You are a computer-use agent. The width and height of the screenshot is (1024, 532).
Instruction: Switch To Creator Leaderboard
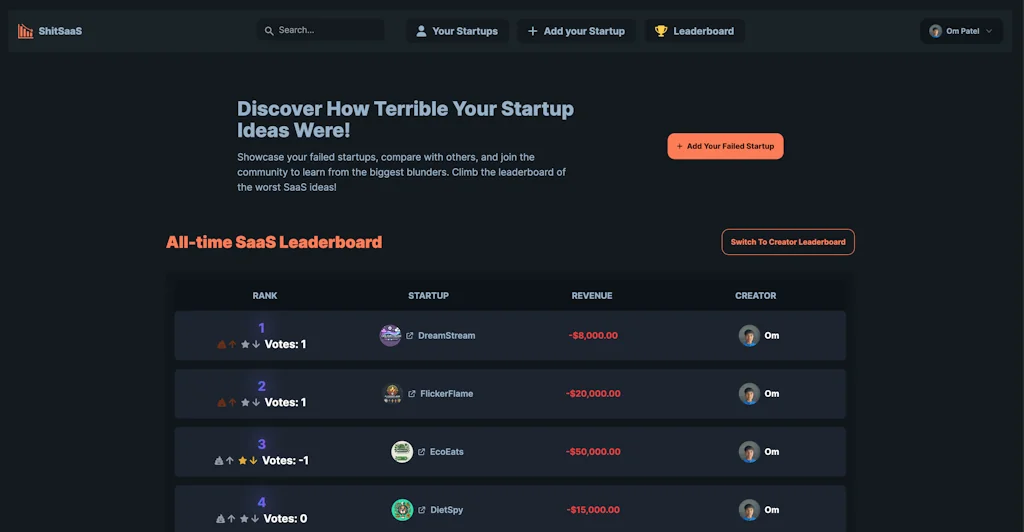click(788, 242)
